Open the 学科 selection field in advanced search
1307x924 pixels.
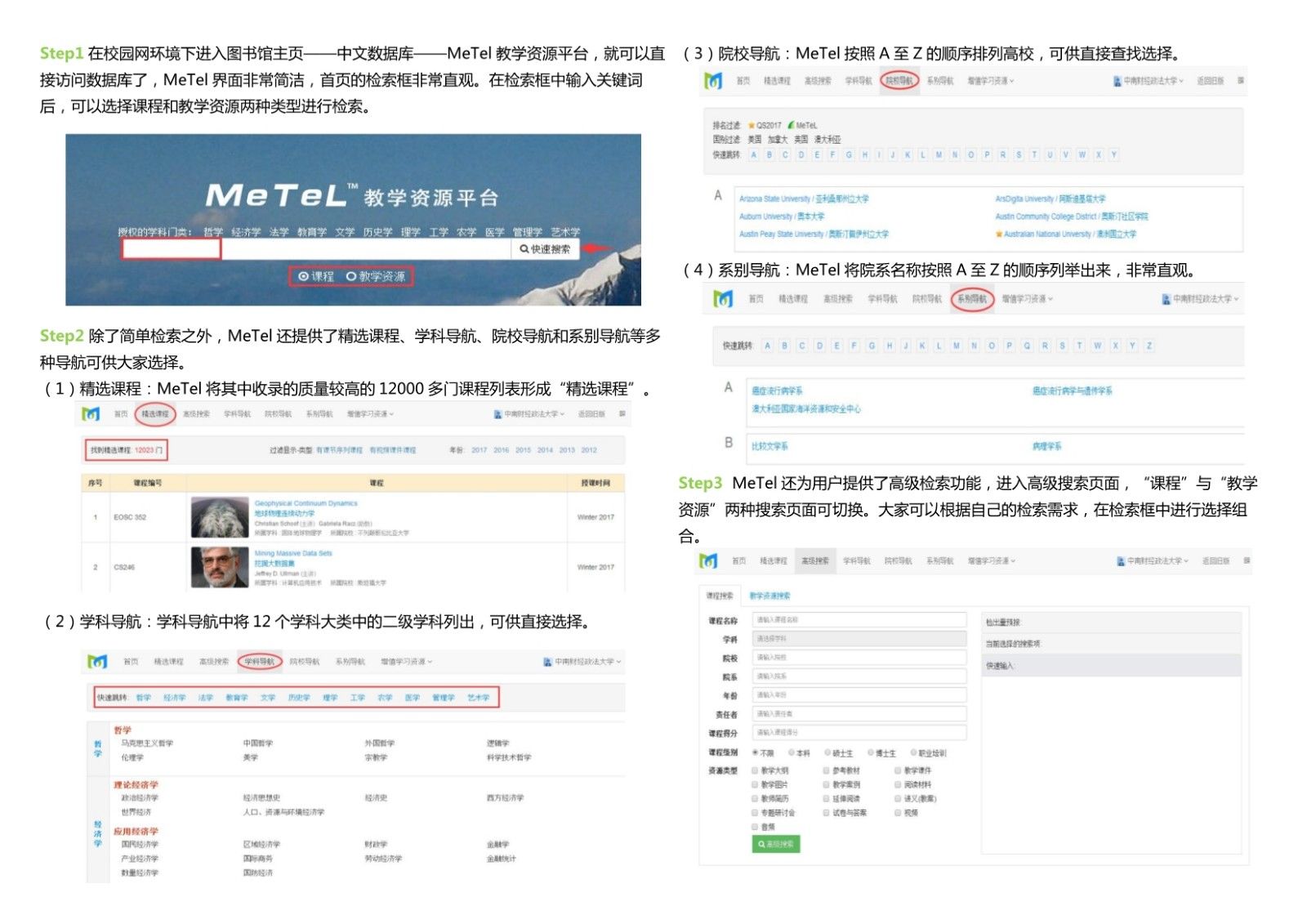[x=859, y=639]
